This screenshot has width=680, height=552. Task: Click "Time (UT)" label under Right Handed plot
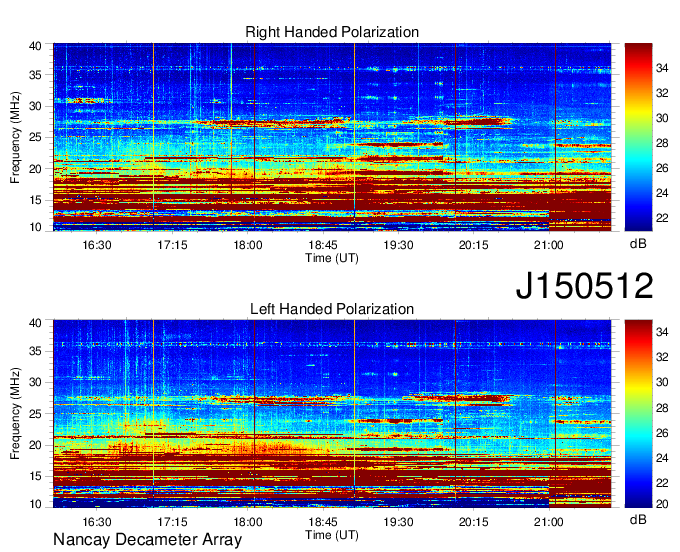click(332, 258)
